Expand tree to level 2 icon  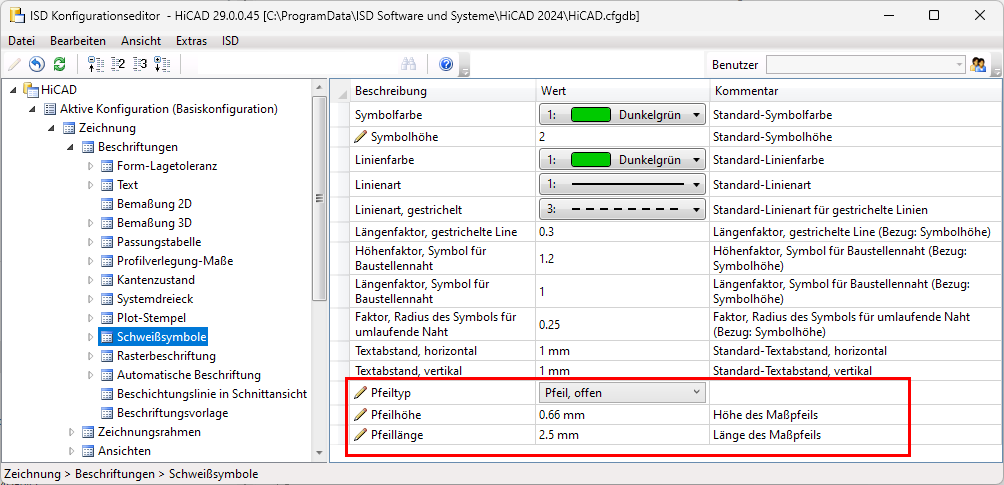pos(118,64)
